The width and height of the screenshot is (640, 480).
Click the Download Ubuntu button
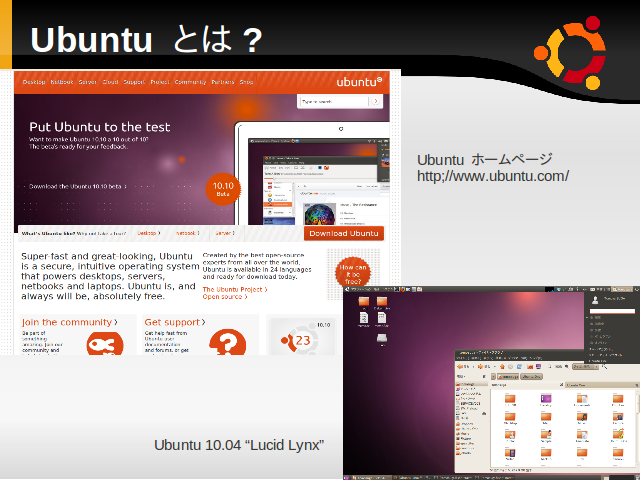[x=344, y=233]
